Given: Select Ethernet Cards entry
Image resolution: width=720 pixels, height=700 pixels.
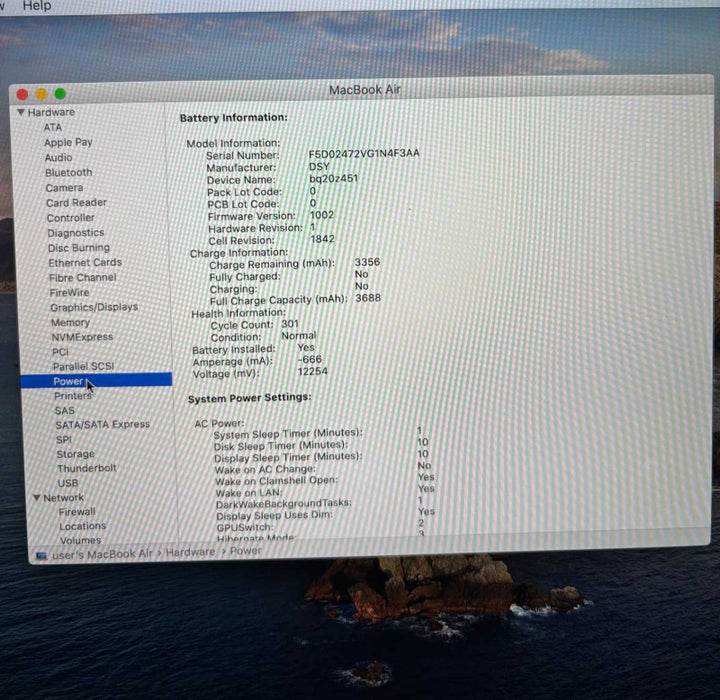Looking at the screenshot, I should tap(85, 263).
